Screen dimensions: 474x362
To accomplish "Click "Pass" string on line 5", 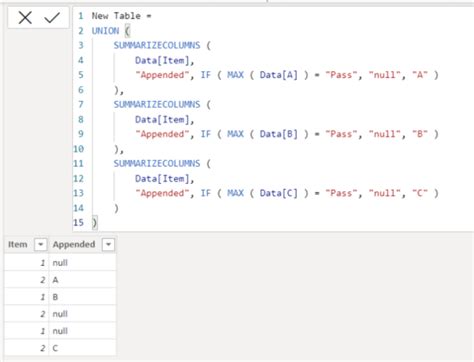I will (341, 75).
